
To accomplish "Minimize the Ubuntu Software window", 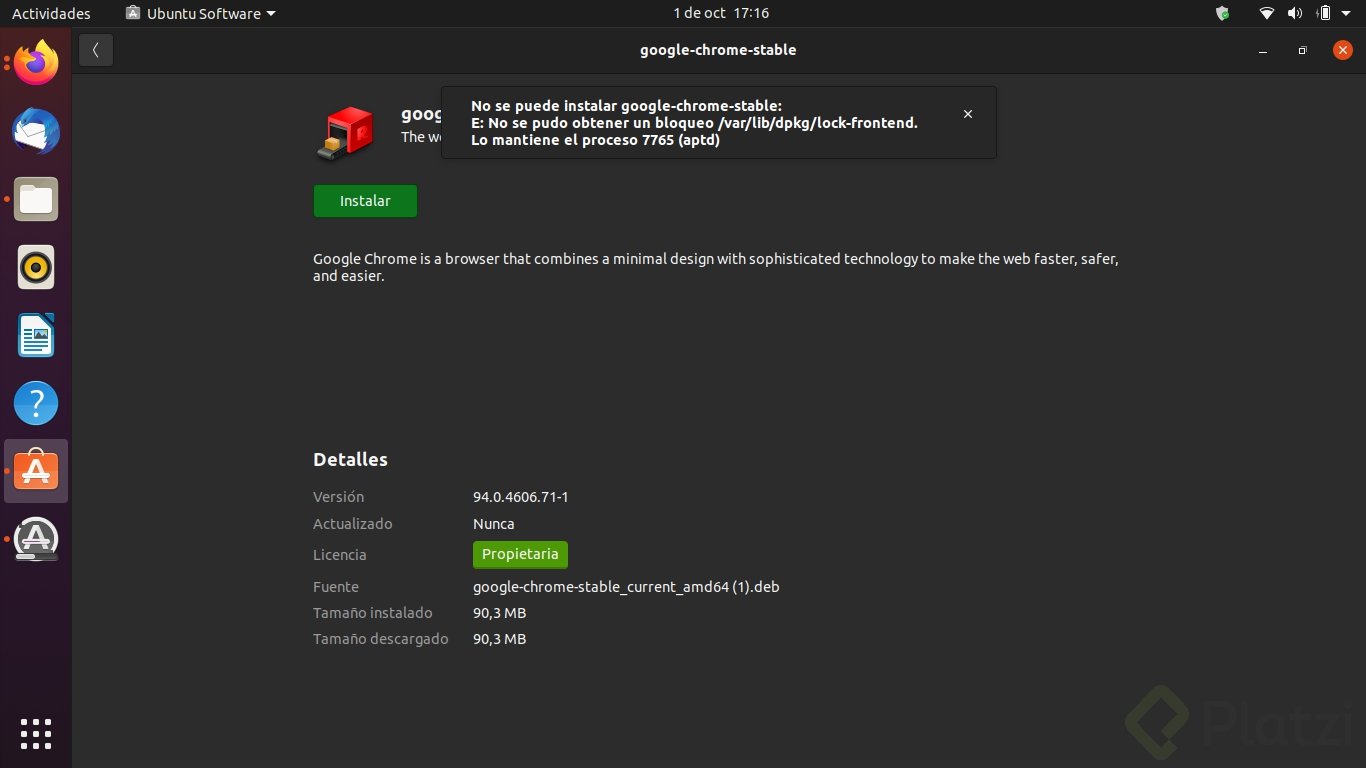I will pos(1264,50).
